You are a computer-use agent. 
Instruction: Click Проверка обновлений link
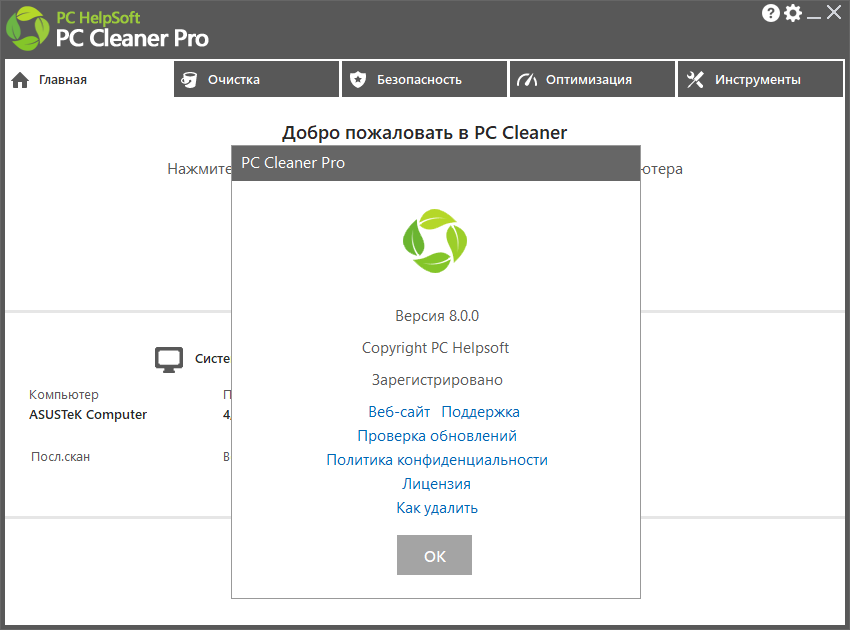coord(437,436)
